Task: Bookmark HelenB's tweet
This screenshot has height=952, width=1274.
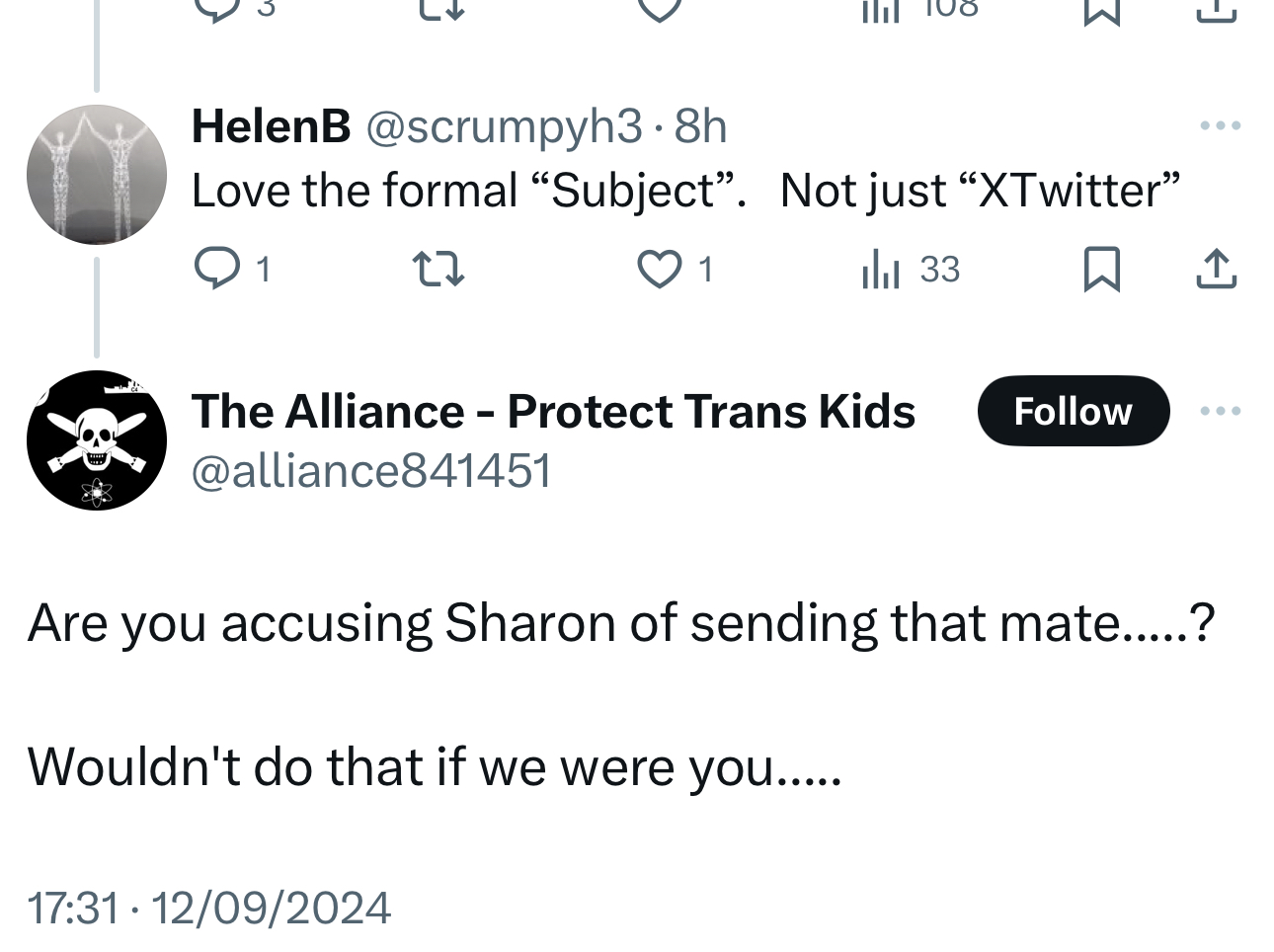Action: (1101, 269)
